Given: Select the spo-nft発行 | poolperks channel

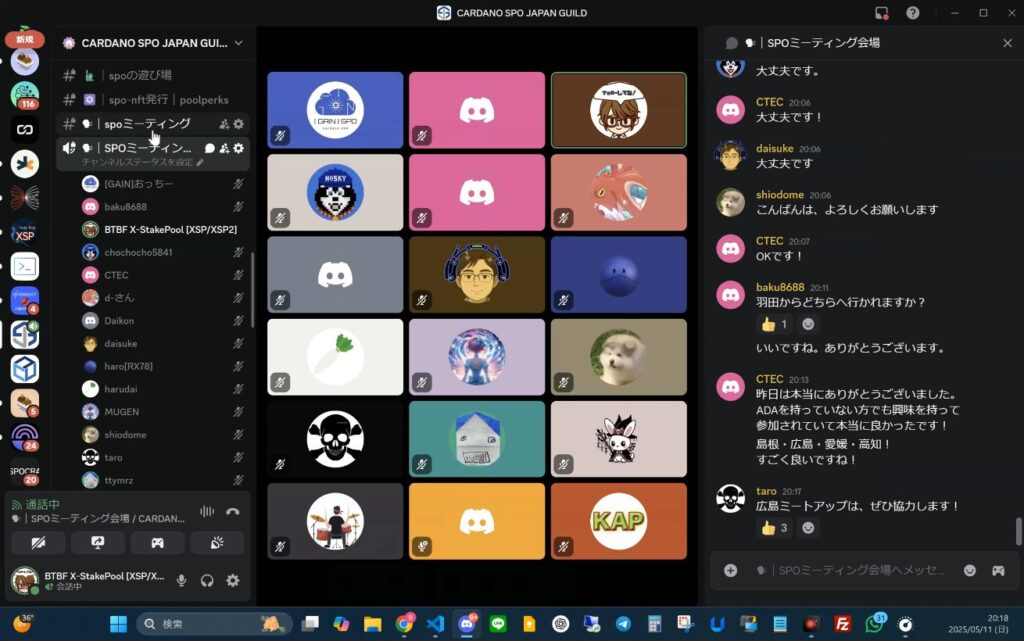Looking at the screenshot, I should pyautogui.click(x=153, y=100).
